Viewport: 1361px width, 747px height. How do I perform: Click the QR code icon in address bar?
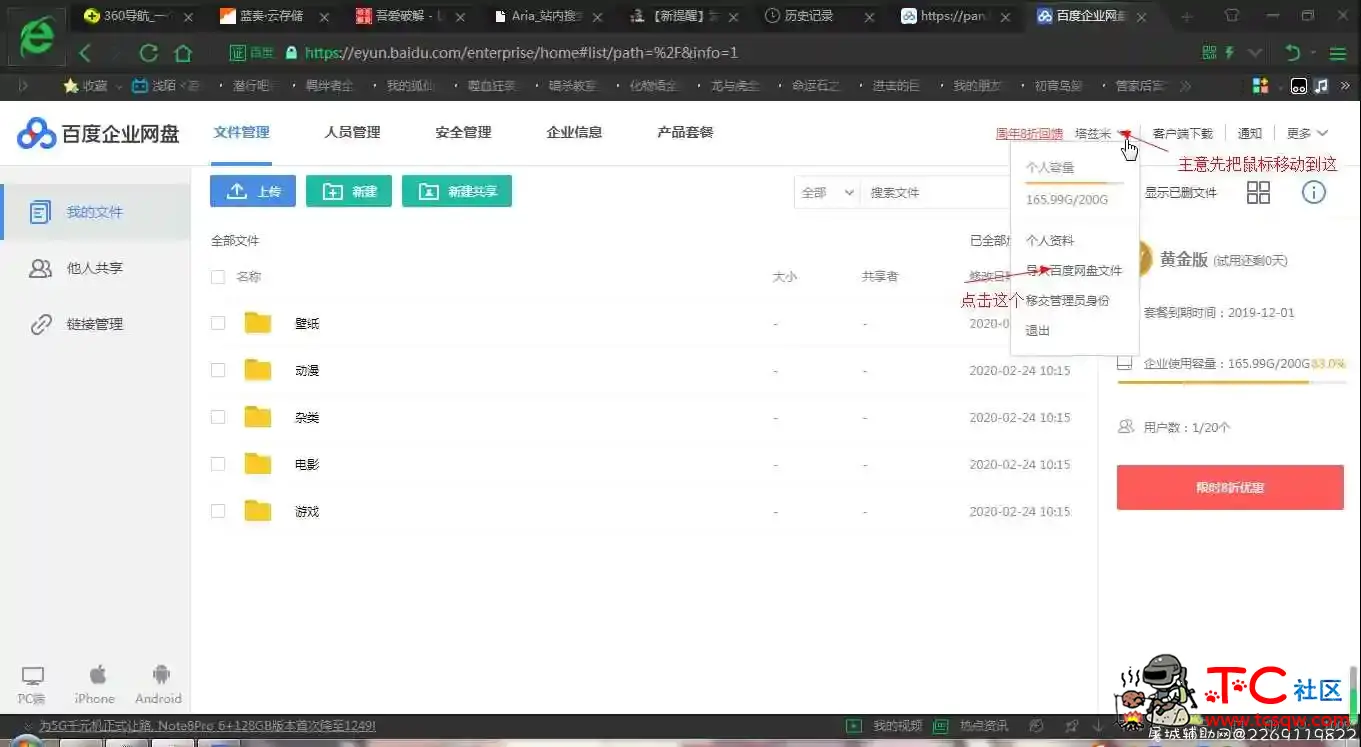(x=1209, y=53)
